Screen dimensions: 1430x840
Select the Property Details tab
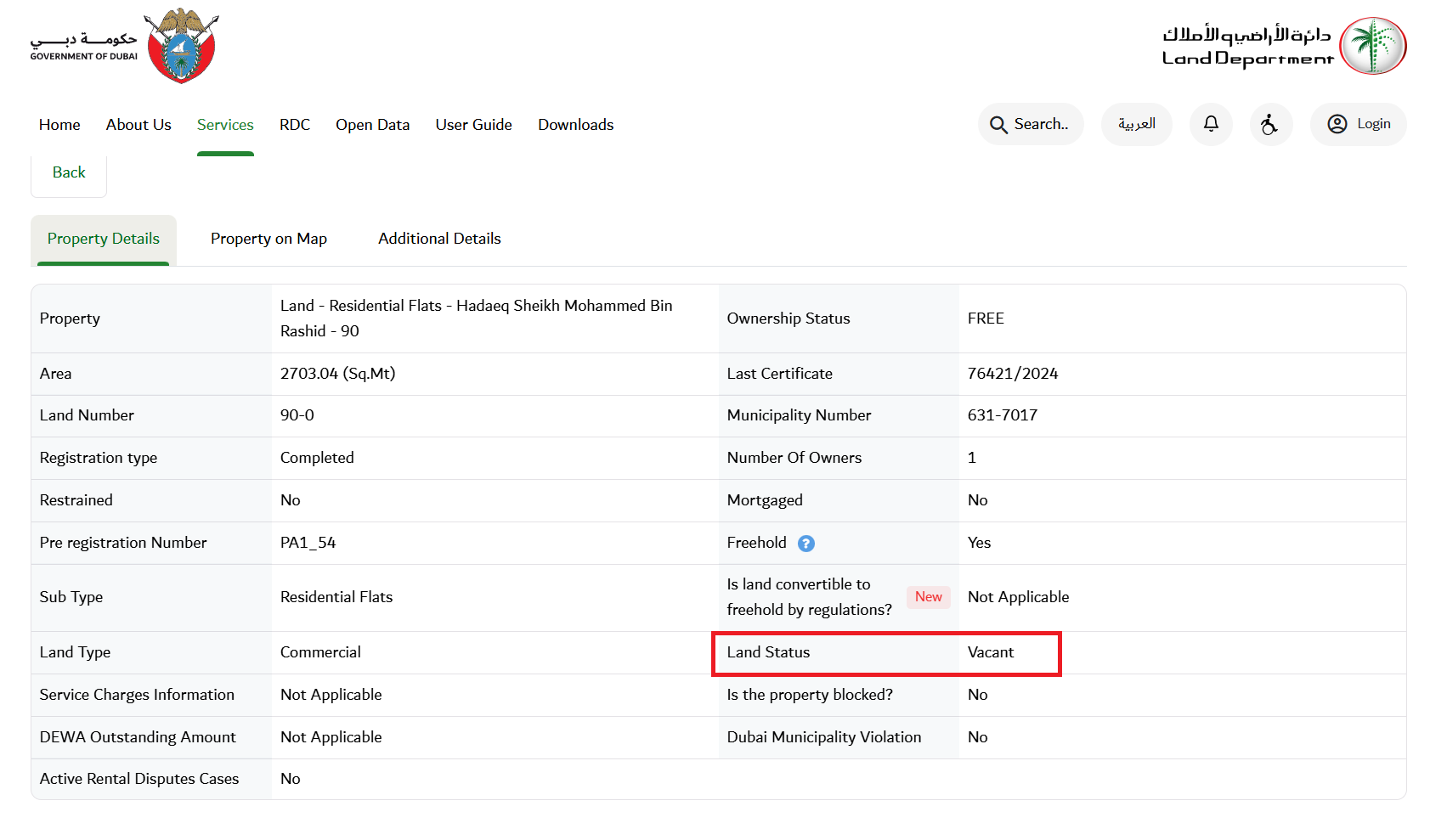pos(104,239)
